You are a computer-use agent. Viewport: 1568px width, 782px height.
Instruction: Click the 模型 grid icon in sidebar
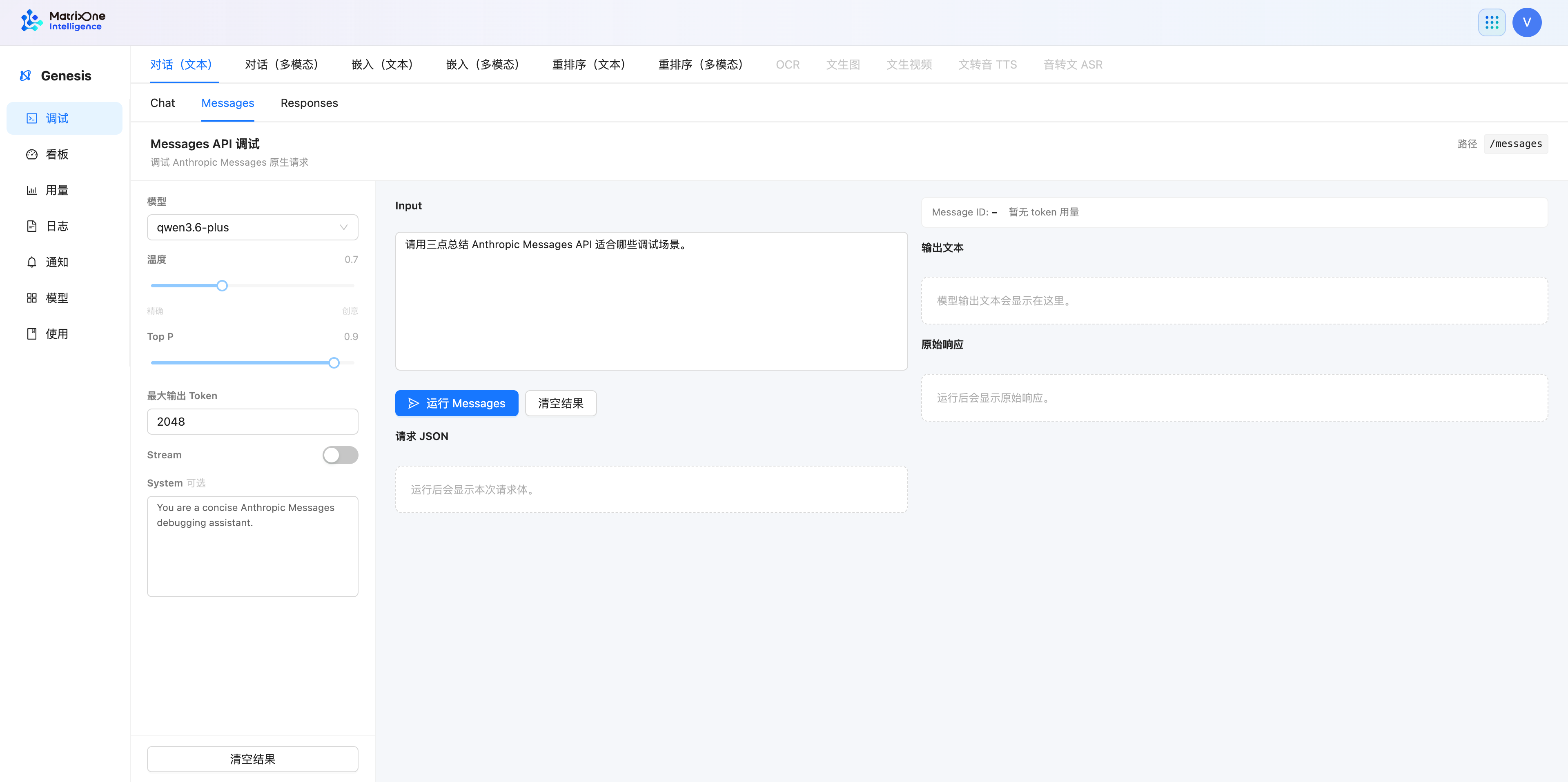tap(32, 298)
